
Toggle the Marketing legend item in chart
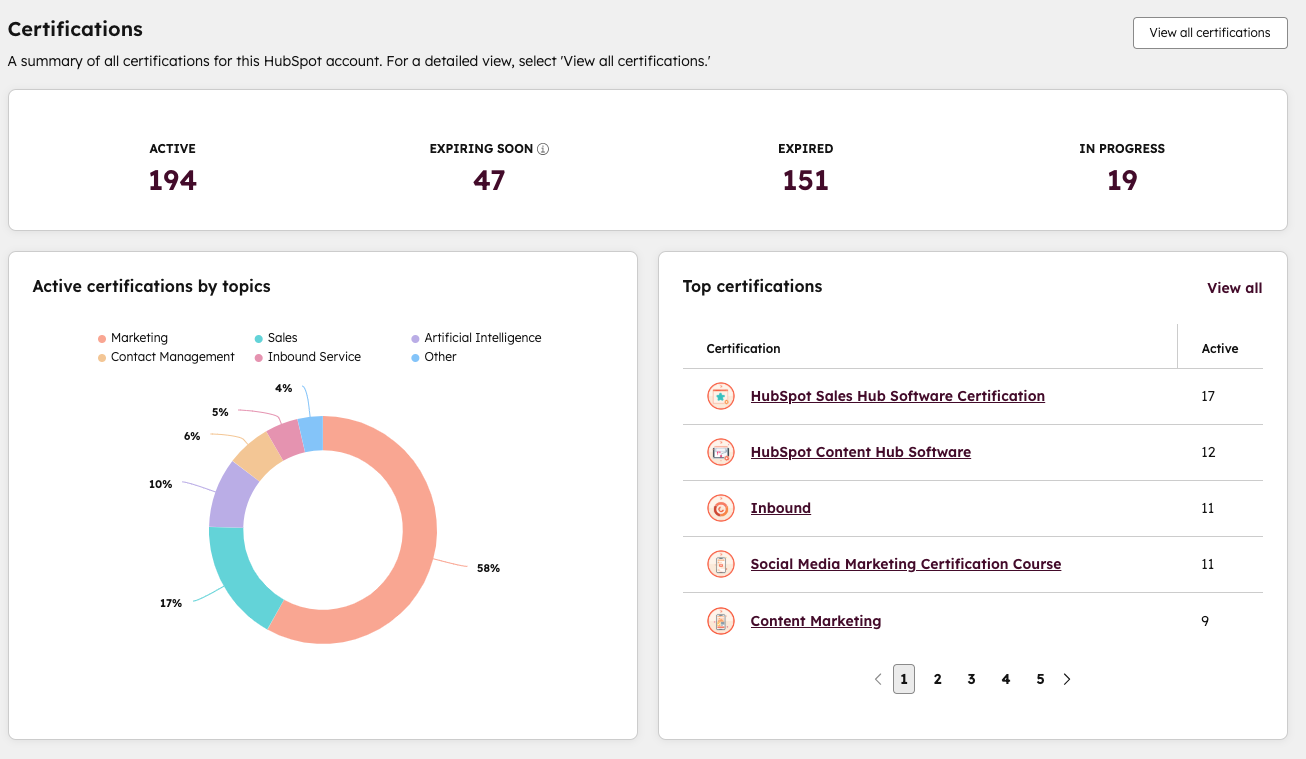click(x=139, y=338)
